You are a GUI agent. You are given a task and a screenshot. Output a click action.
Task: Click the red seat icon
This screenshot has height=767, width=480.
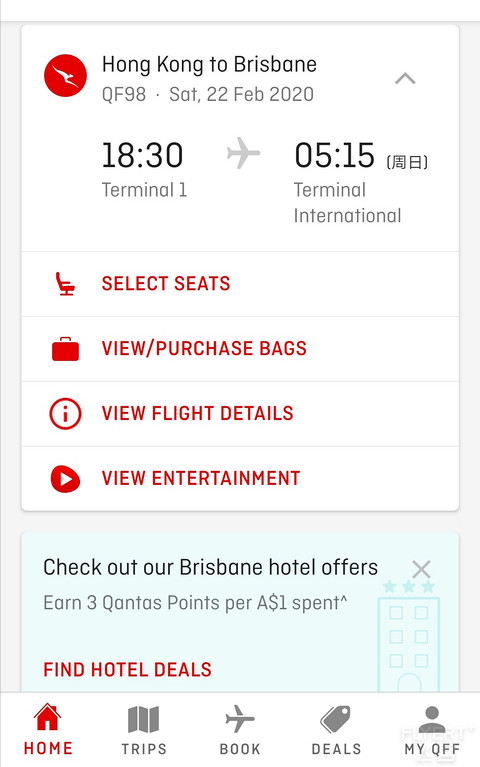click(x=65, y=284)
